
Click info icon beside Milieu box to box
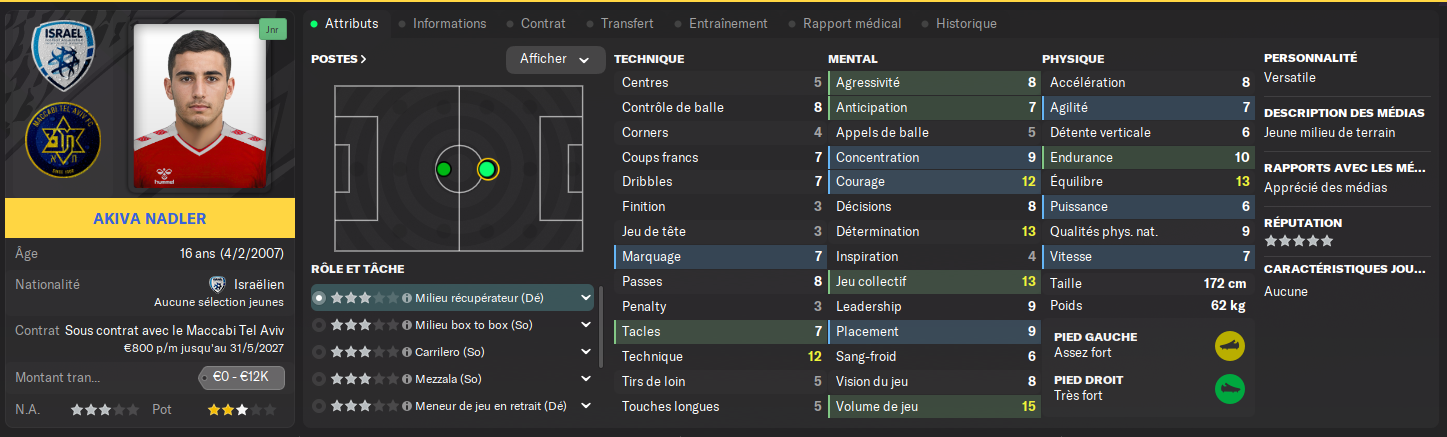(x=407, y=325)
